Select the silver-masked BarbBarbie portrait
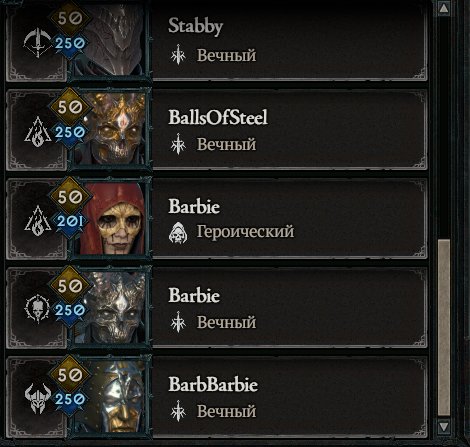This screenshot has width=470, height=447. tap(112, 396)
